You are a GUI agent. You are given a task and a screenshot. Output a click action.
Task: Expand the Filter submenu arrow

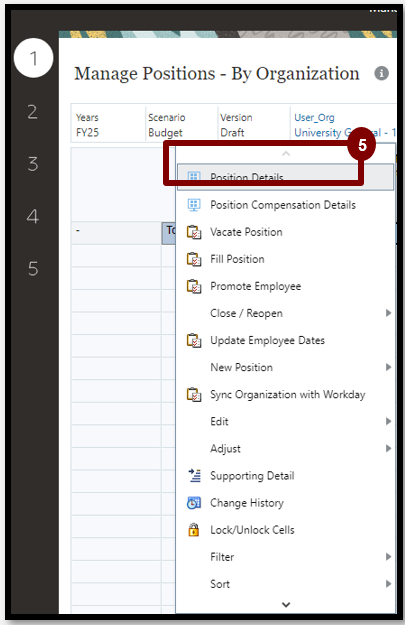tap(388, 557)
